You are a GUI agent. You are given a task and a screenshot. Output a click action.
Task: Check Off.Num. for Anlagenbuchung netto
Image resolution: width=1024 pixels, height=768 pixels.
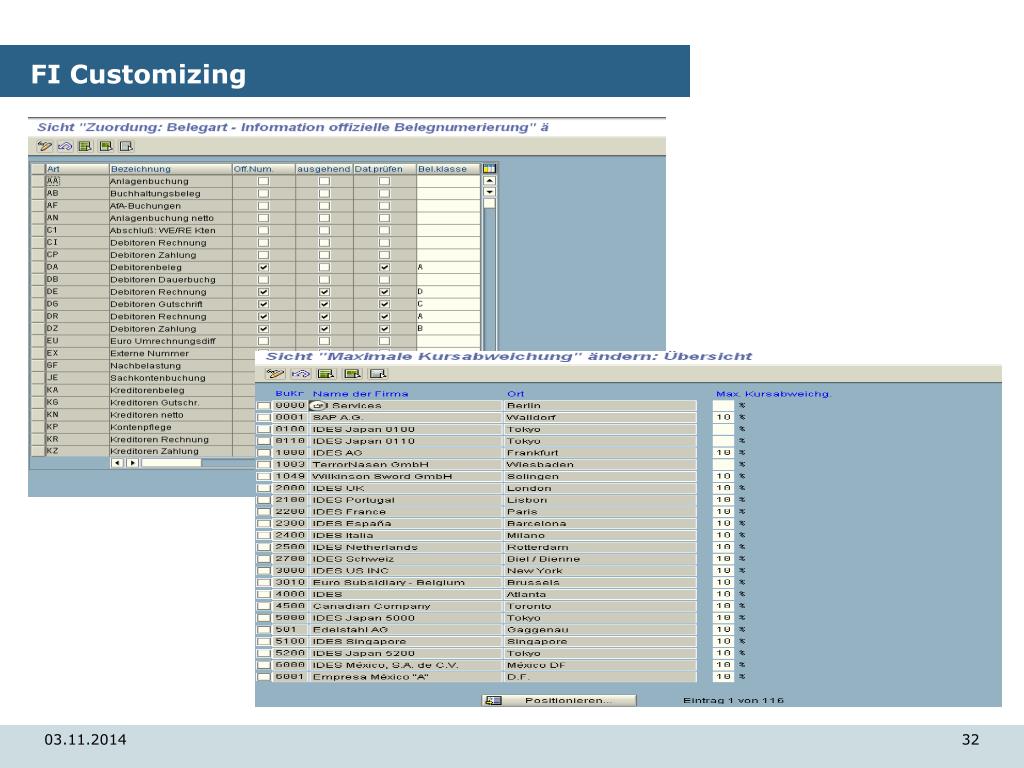click(x=263, y=218)
